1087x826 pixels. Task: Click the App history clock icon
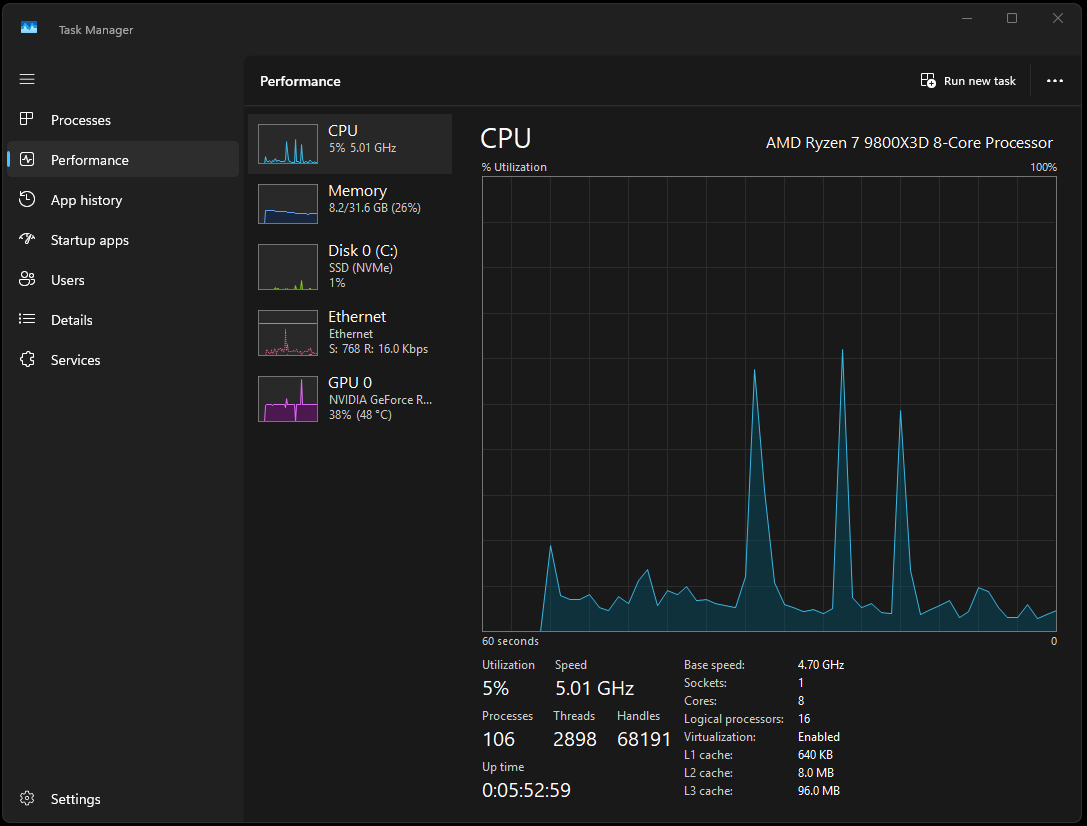point(27,200)
